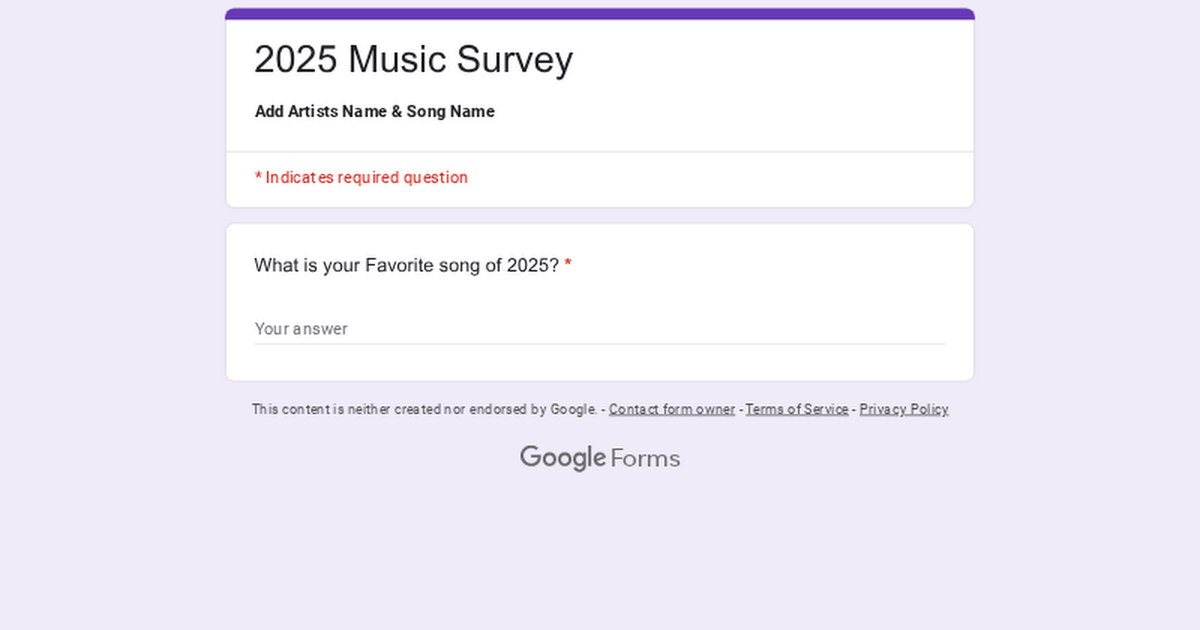
Task: Click the Forms word in footer logo
Action: [x=645, y=459]
